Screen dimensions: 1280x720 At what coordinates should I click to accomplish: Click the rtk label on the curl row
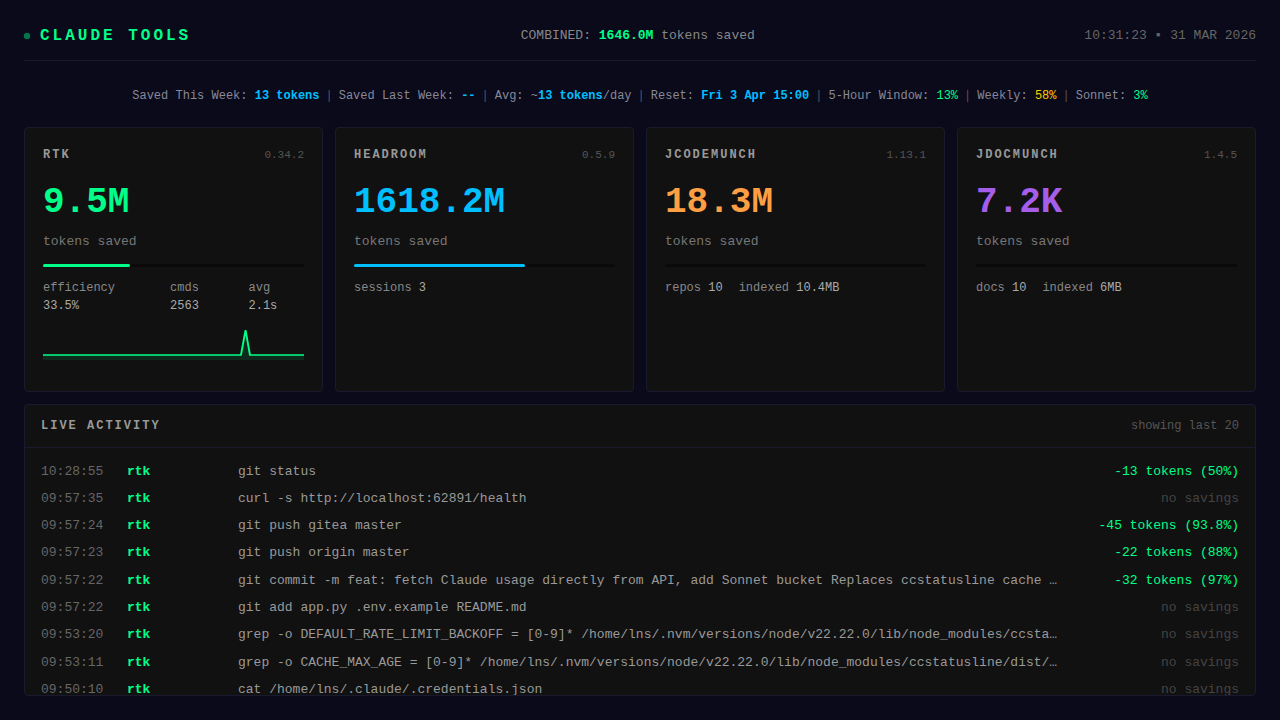click(x=139, y=499)
